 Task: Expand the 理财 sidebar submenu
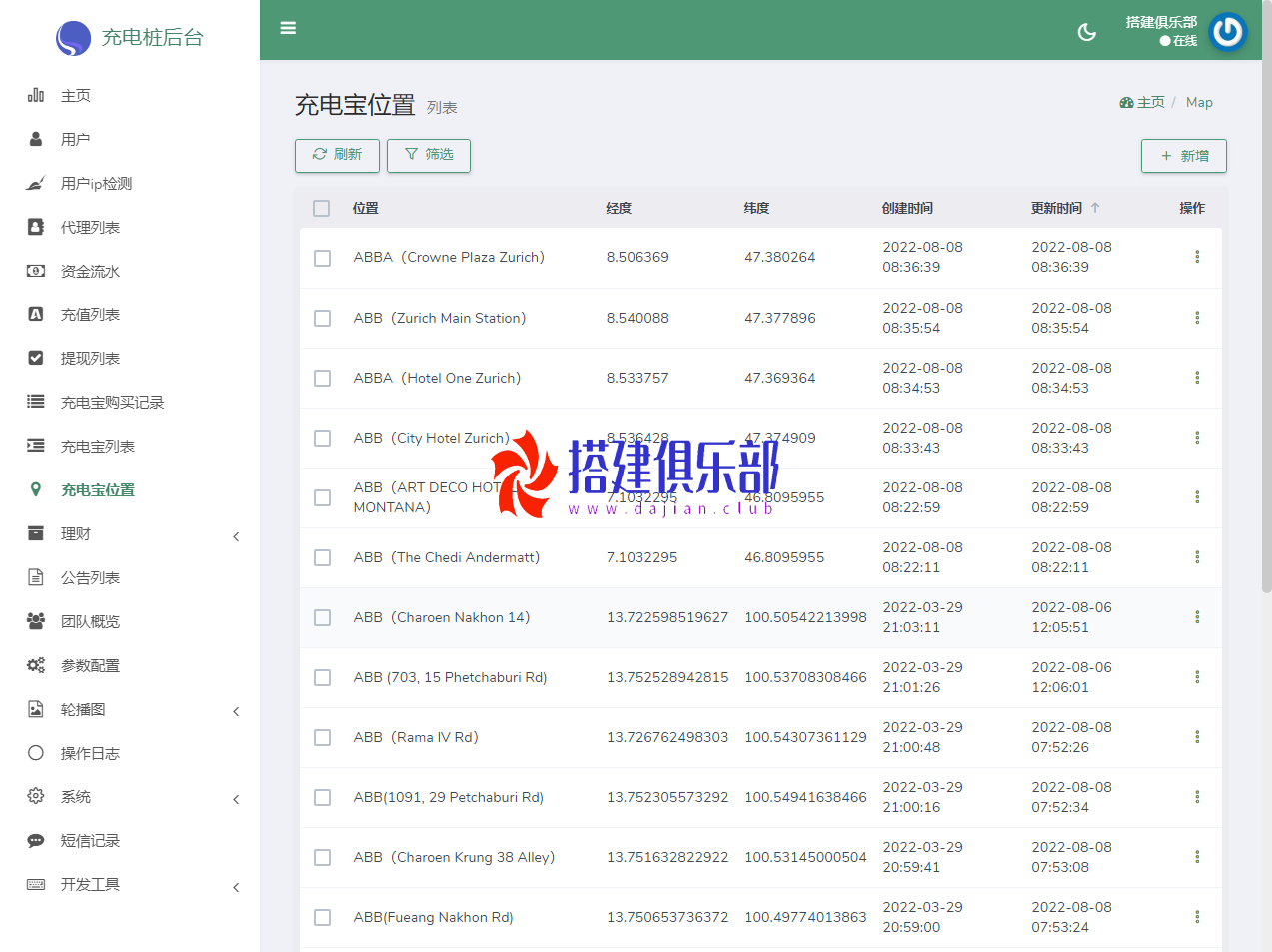pyautogui.click(x=236, y=536)
